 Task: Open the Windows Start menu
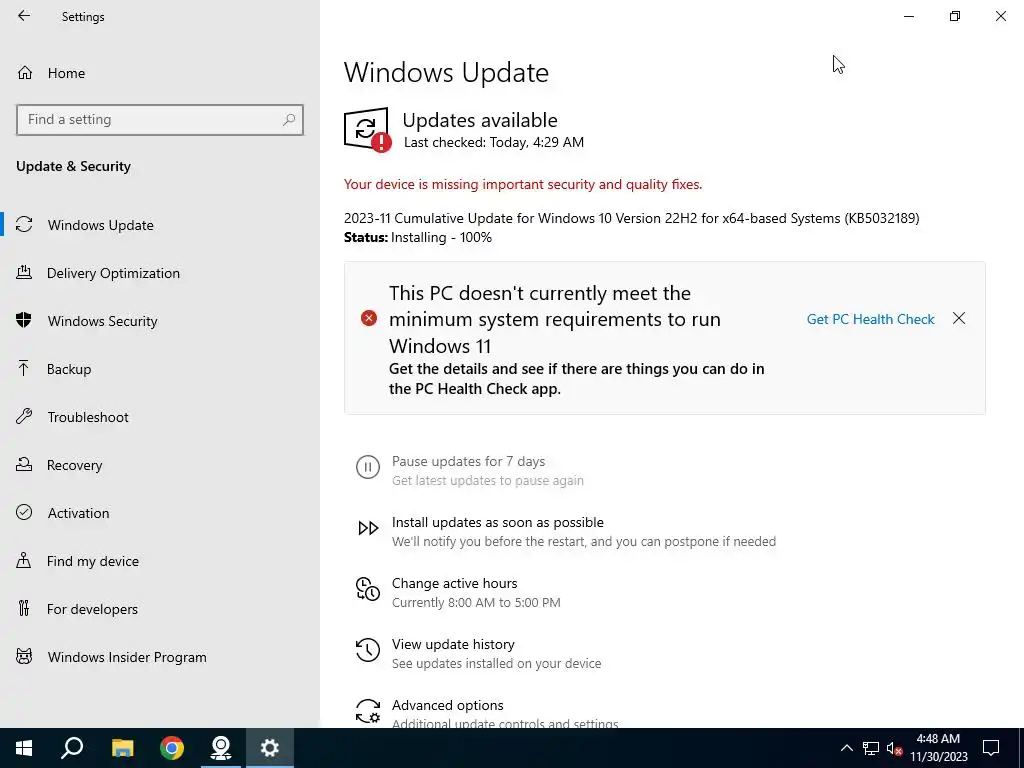(x=24, y=748)
